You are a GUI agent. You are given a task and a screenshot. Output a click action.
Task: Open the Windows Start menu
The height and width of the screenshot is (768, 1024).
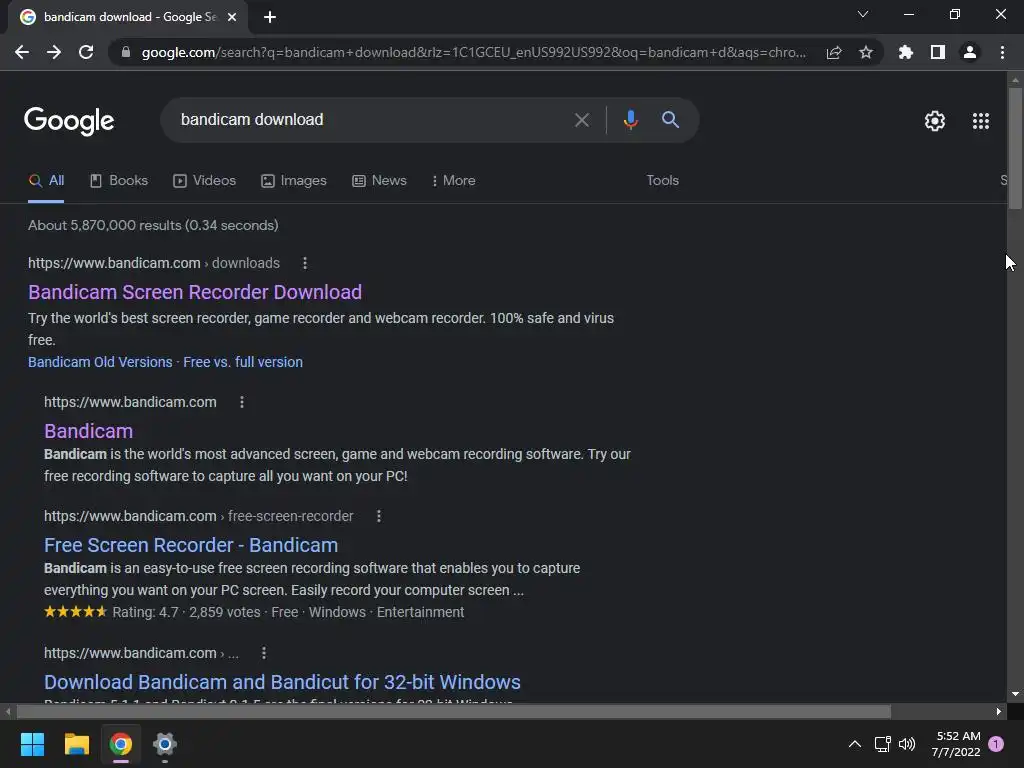(32, 744)
